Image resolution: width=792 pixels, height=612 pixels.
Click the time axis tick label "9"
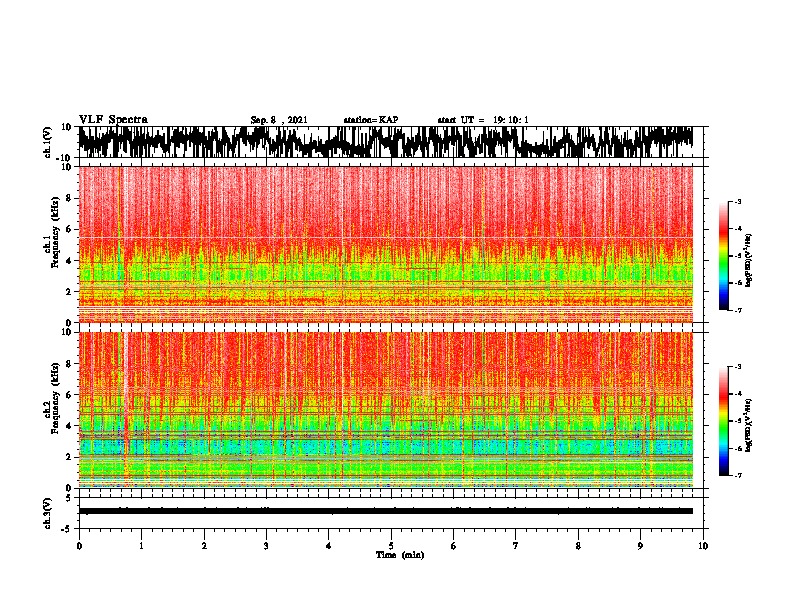click(640, 546)
